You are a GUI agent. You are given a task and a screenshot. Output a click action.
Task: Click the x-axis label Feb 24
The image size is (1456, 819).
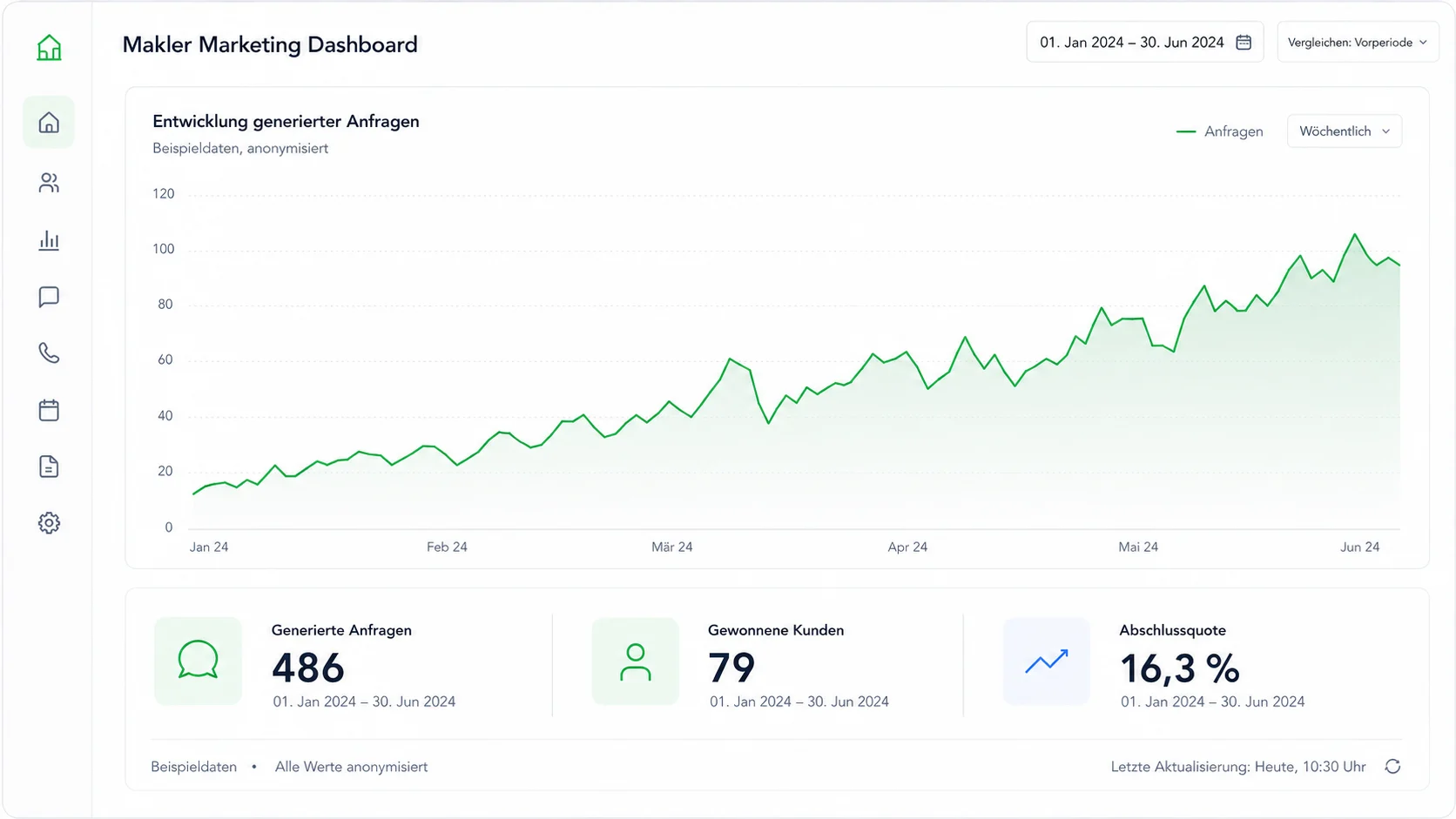447,547
